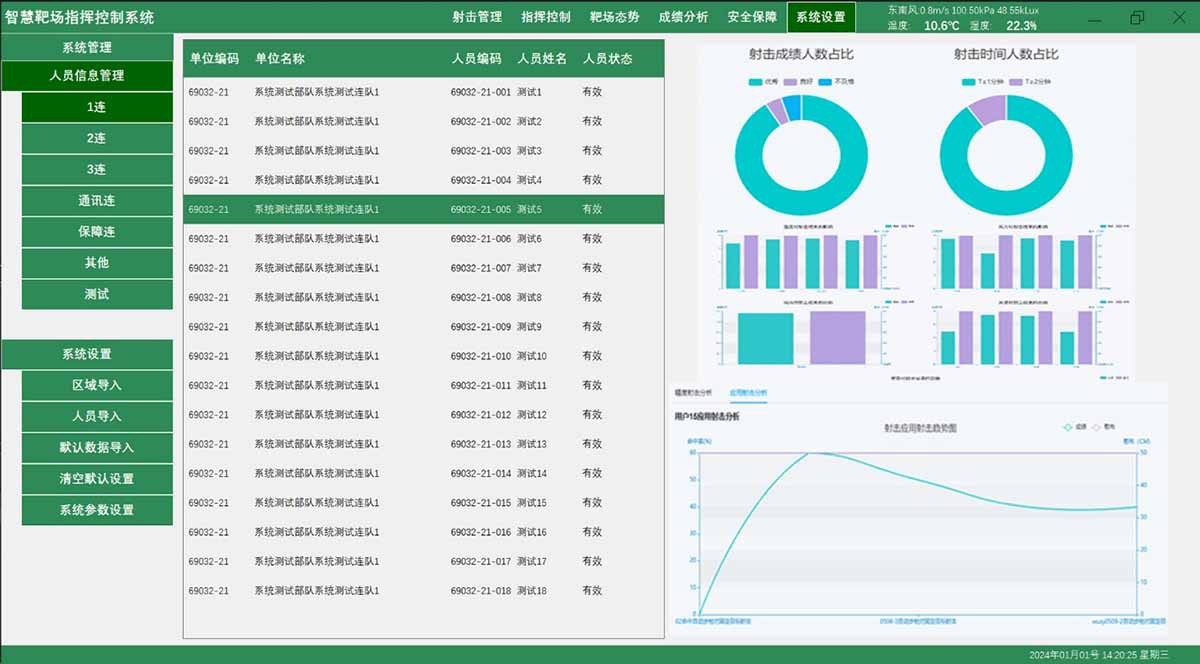Viewport: 1200px width, 664px height.
Task: Select personnel code 69032-21-017
Action: coord(481,561)
